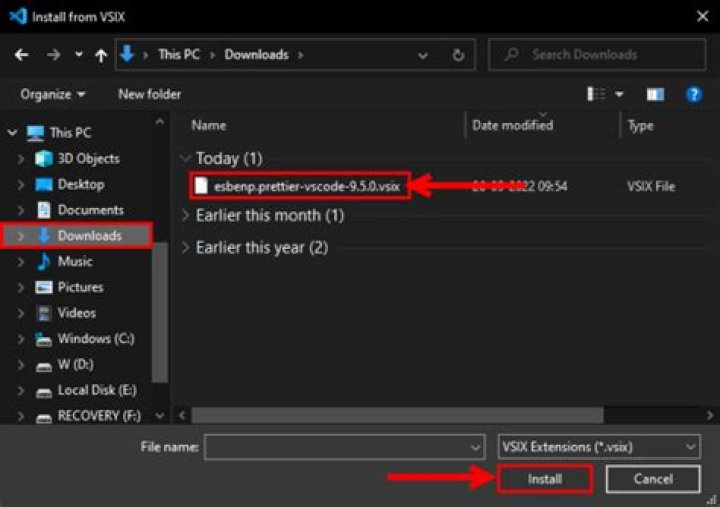
Task: Change the view layout icon
Action: point(596,94)
